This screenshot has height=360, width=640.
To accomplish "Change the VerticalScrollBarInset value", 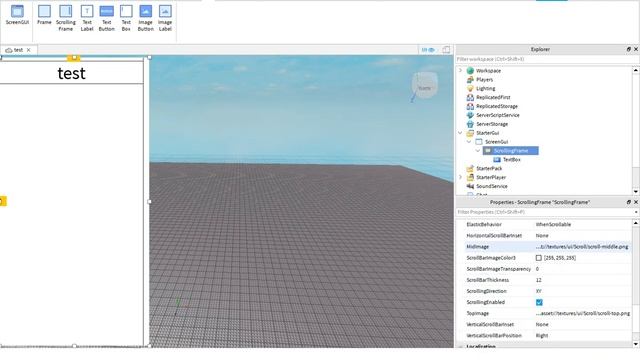I will point(583,324).
